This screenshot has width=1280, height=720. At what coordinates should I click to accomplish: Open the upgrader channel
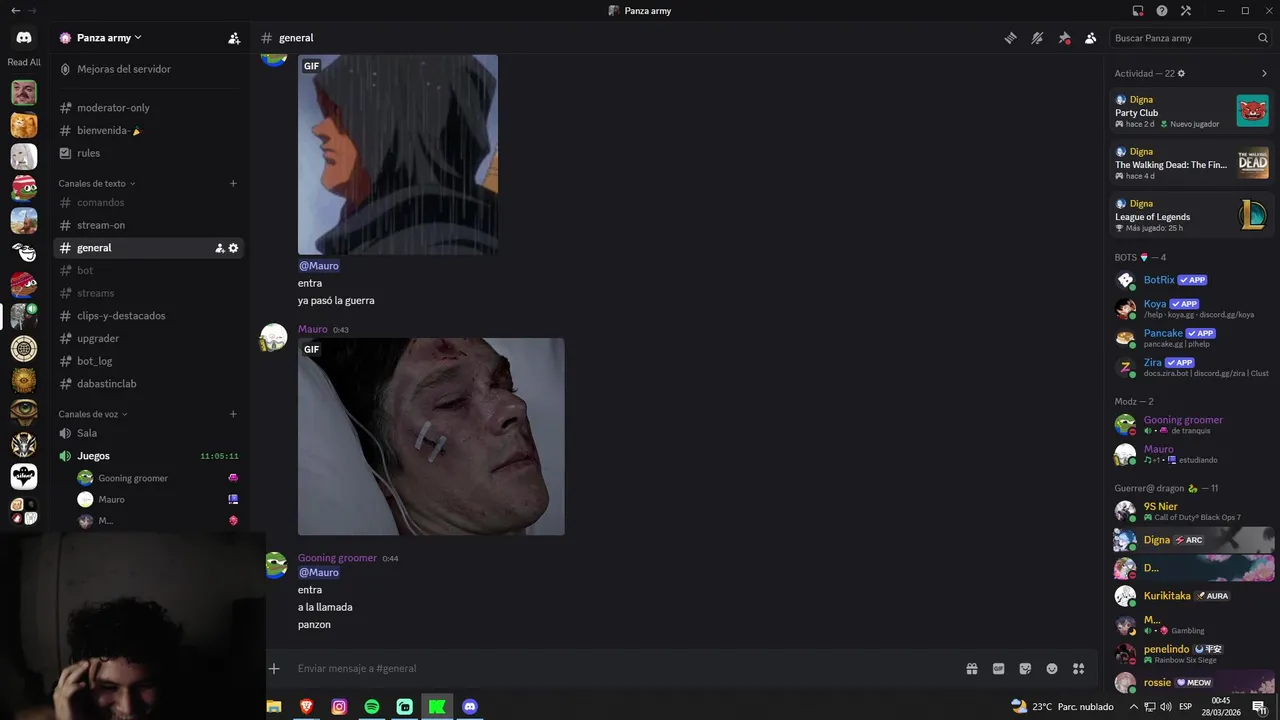tap(150, 339)
